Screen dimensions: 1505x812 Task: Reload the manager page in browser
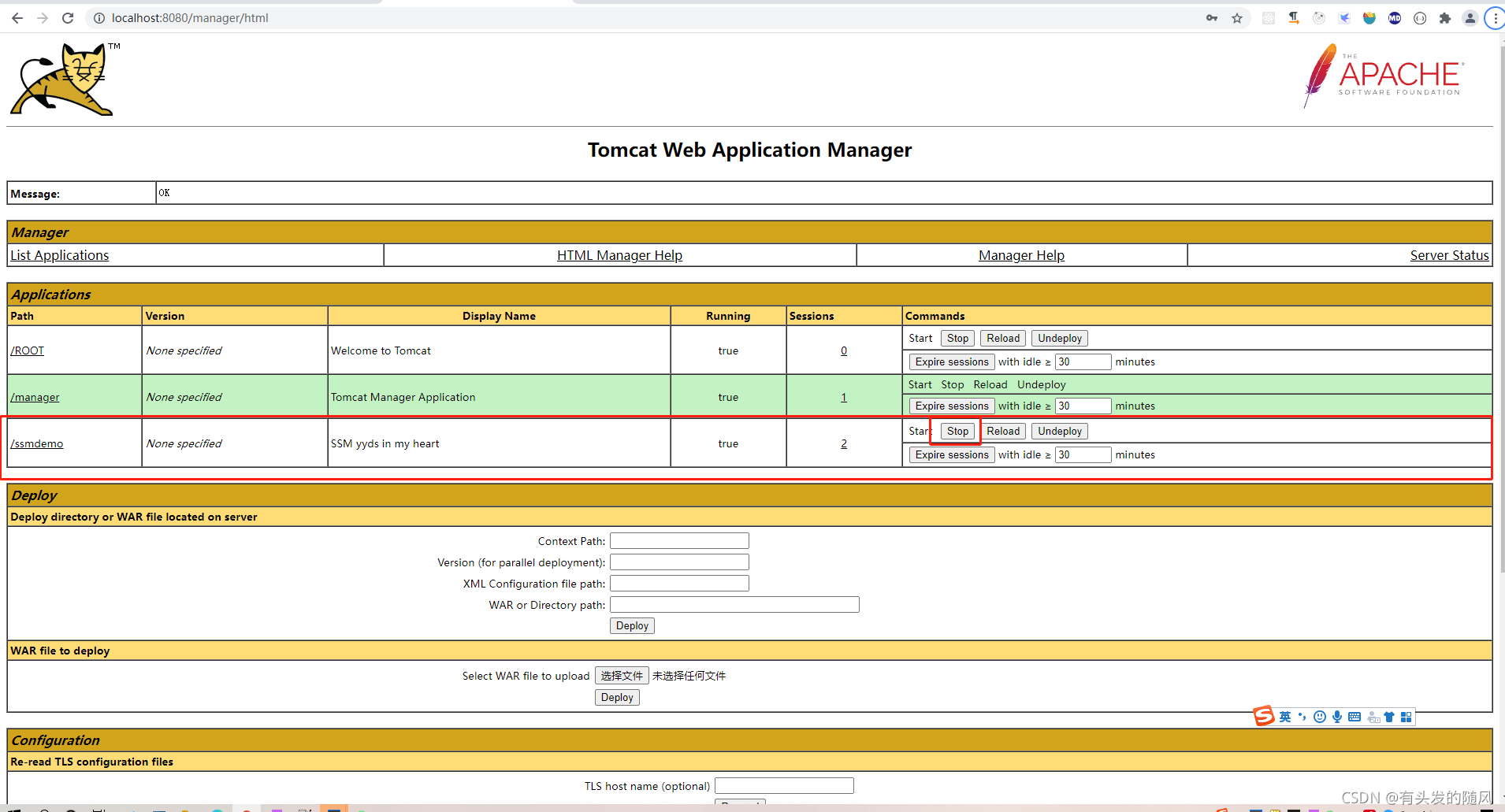68,18
